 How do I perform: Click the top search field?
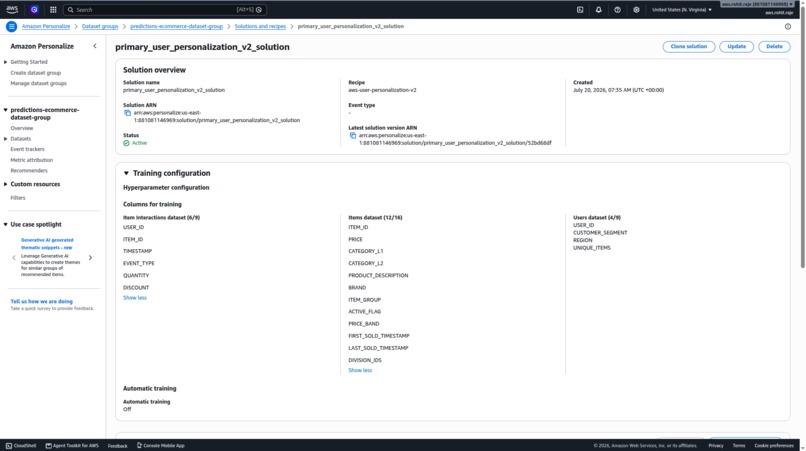pyautogui.click(x=164, y=9)
